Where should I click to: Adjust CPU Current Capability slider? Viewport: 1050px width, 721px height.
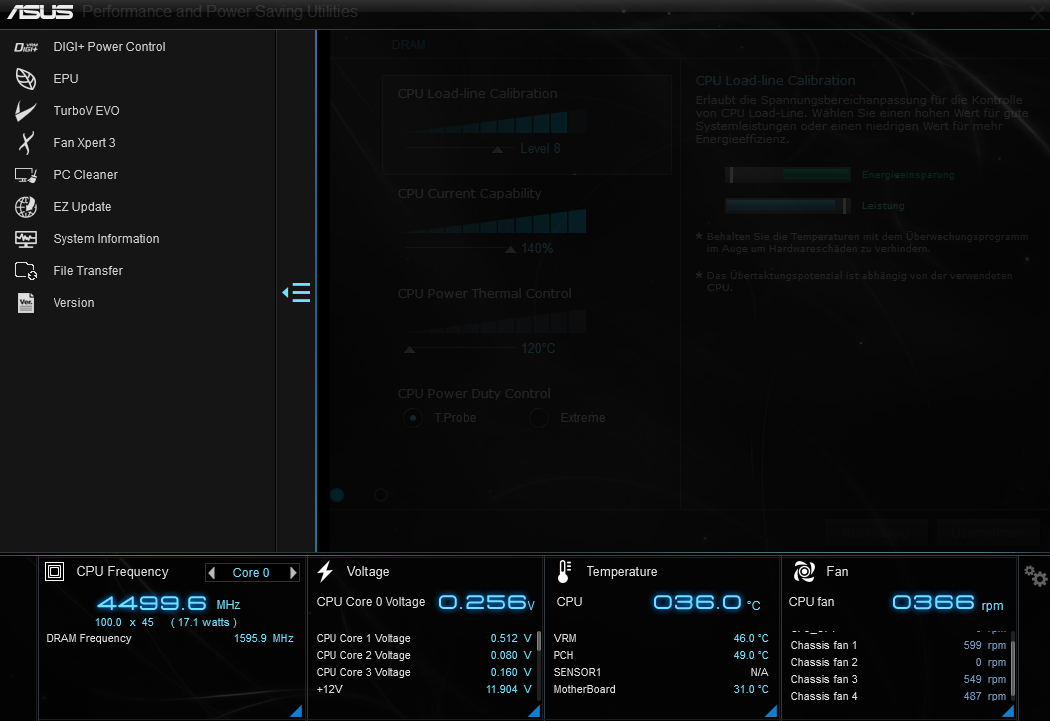coord(510,250)
